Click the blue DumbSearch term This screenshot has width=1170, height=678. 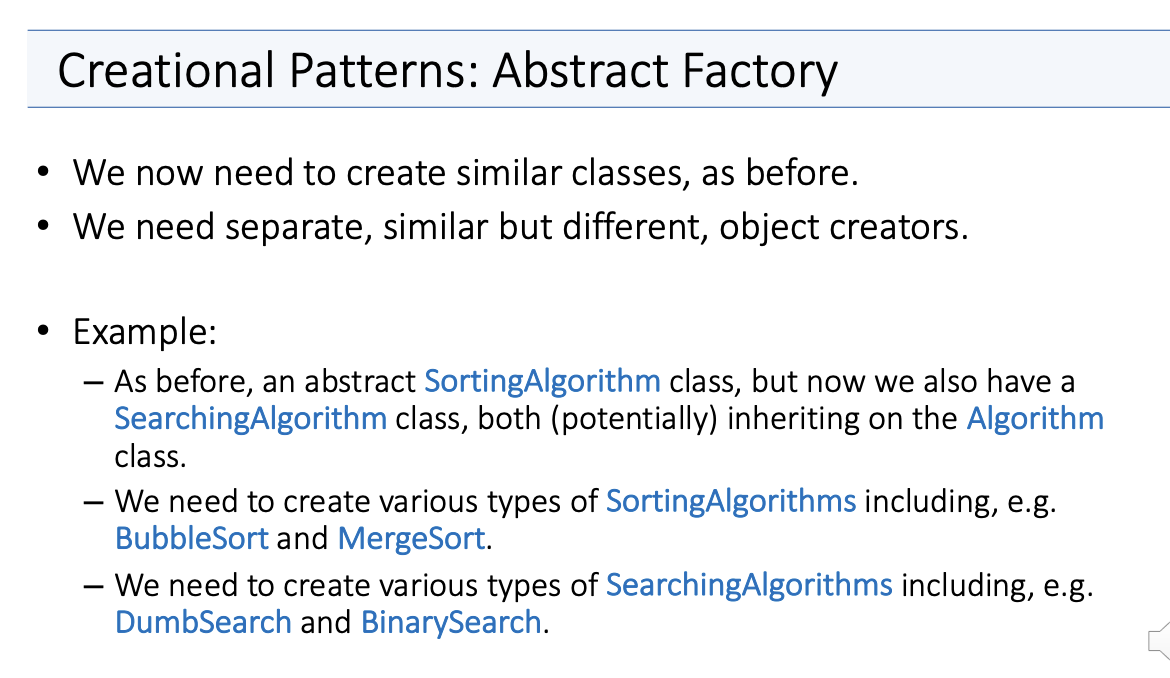[x=204, y=622]
